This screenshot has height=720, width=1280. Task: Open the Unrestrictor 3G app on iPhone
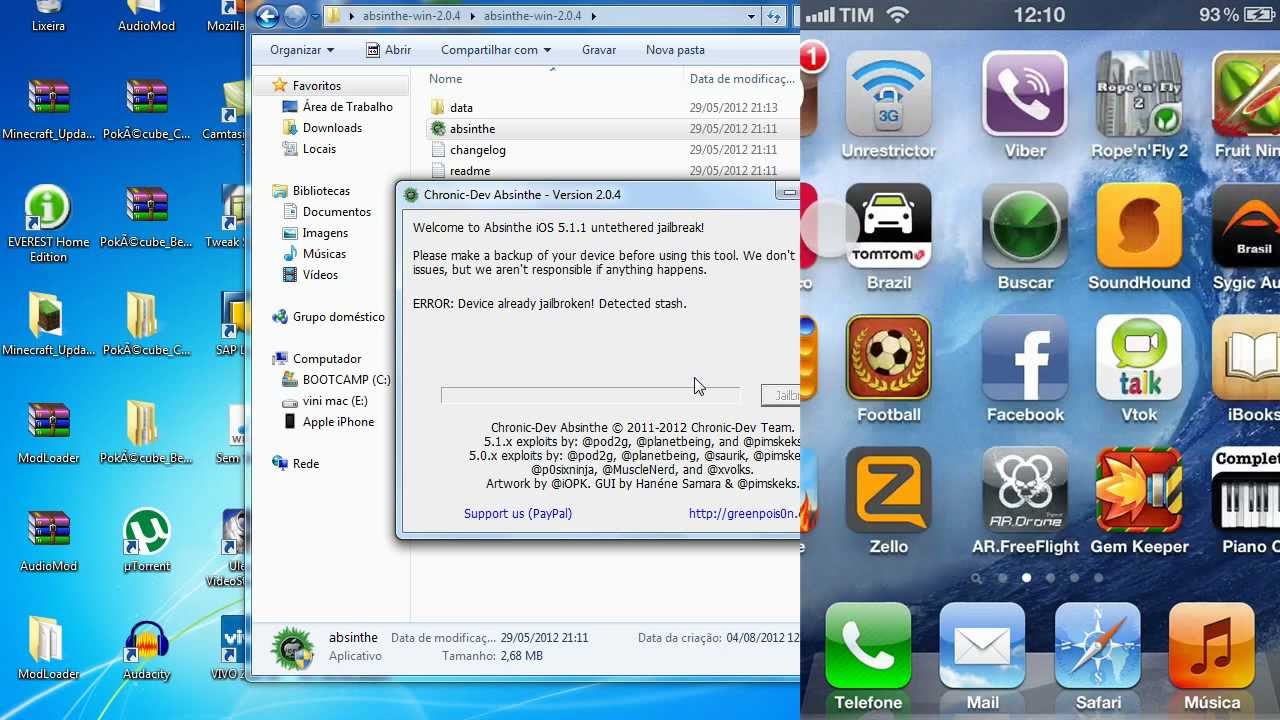pyautogui.click(x=888, y=95)
